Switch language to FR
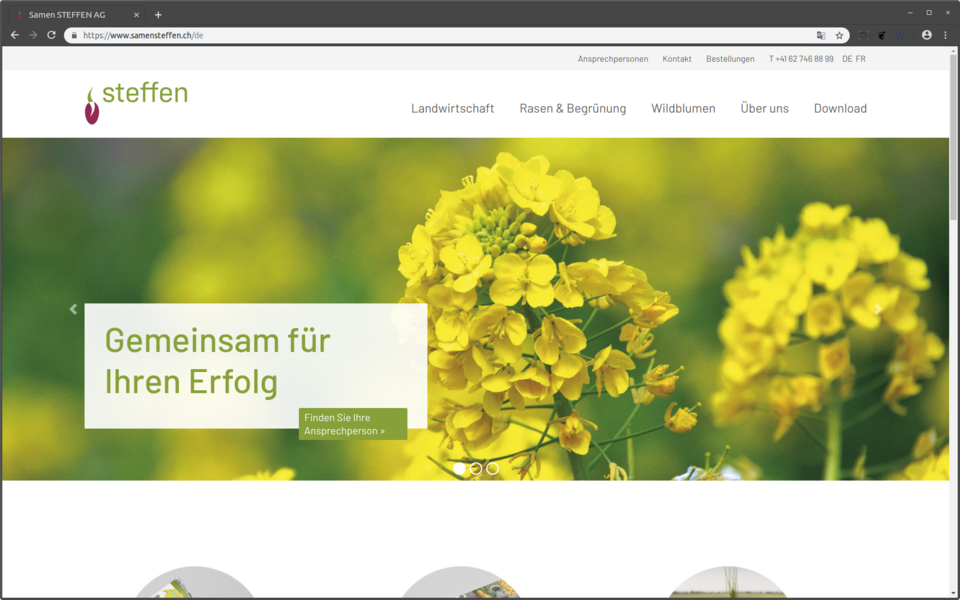 [861, 59]
